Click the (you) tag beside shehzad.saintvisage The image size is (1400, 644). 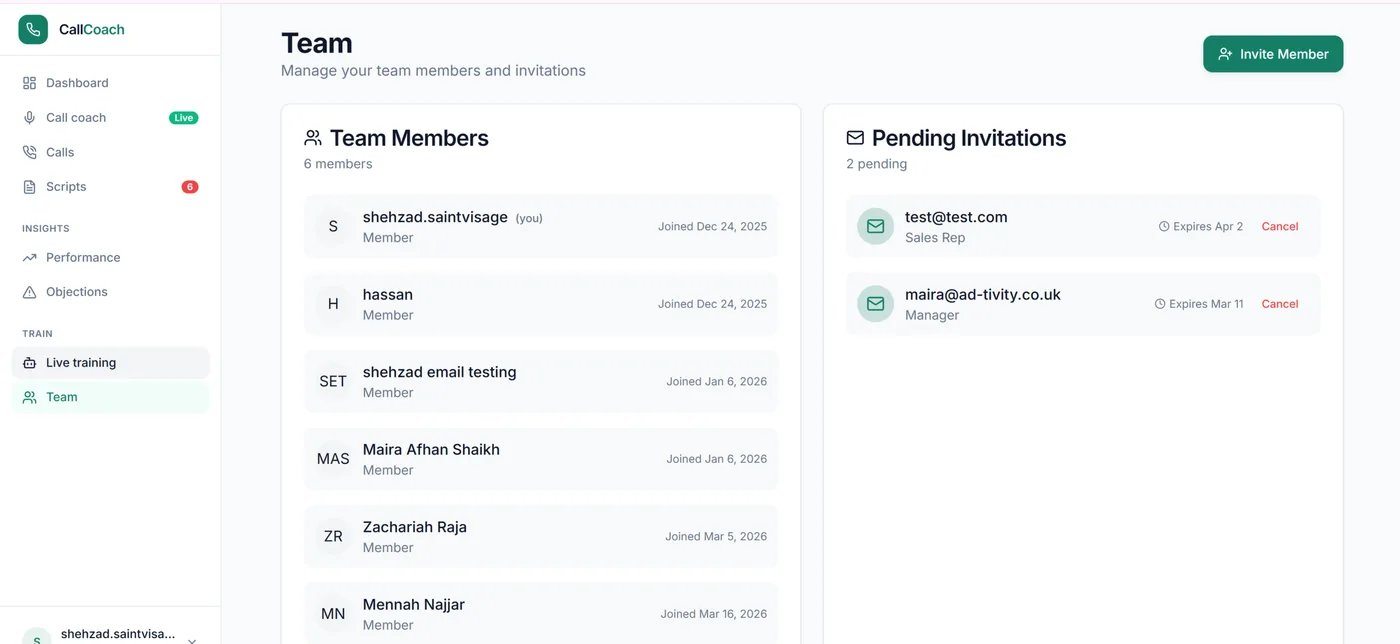coord(529,218)
